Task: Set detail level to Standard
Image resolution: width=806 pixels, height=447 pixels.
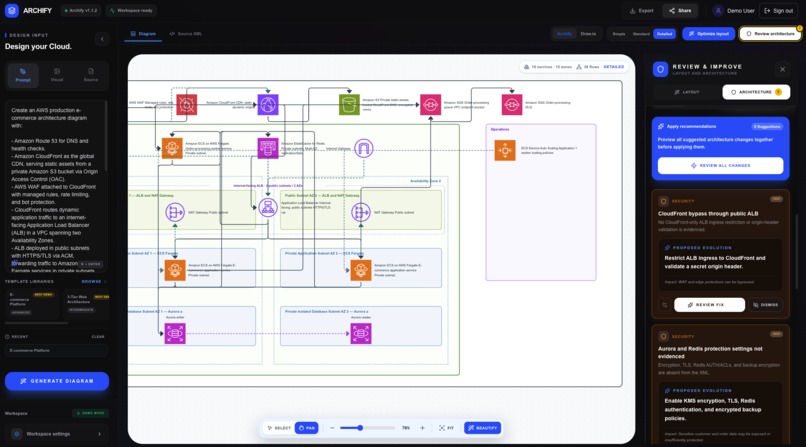Action: pos(641,34)
